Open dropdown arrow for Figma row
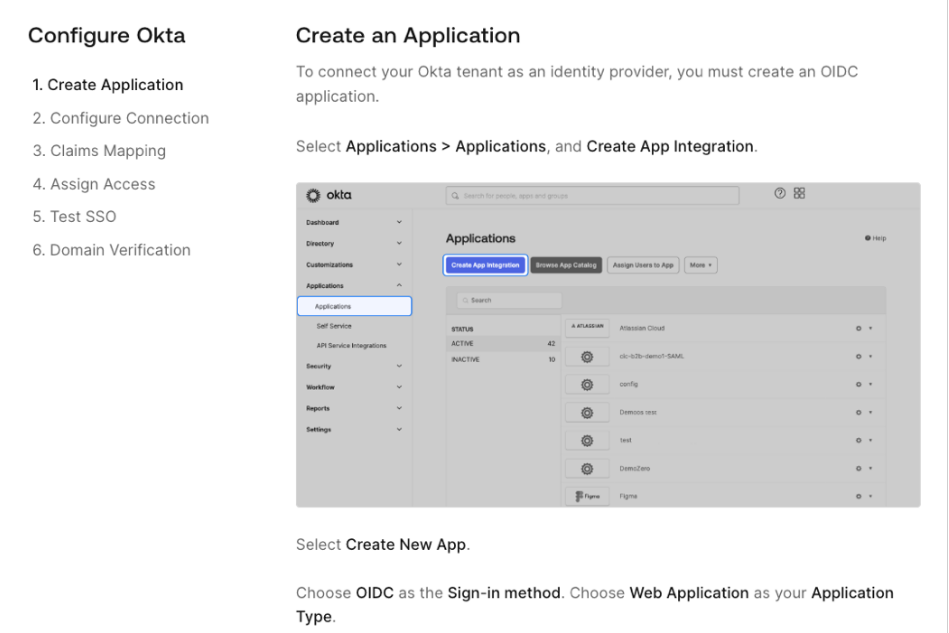The width and height of the screenshot is (949, 633). coord(871,496)
